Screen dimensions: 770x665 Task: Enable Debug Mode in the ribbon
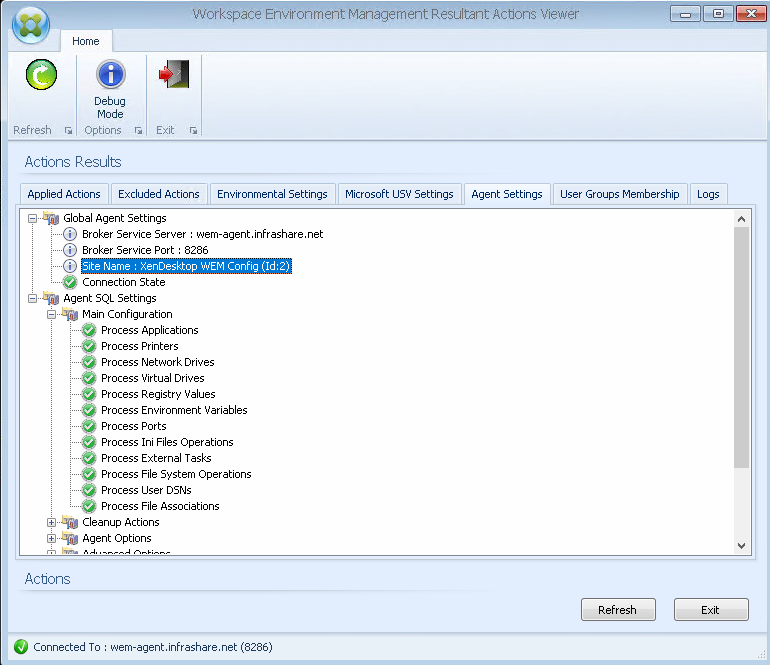110,75
